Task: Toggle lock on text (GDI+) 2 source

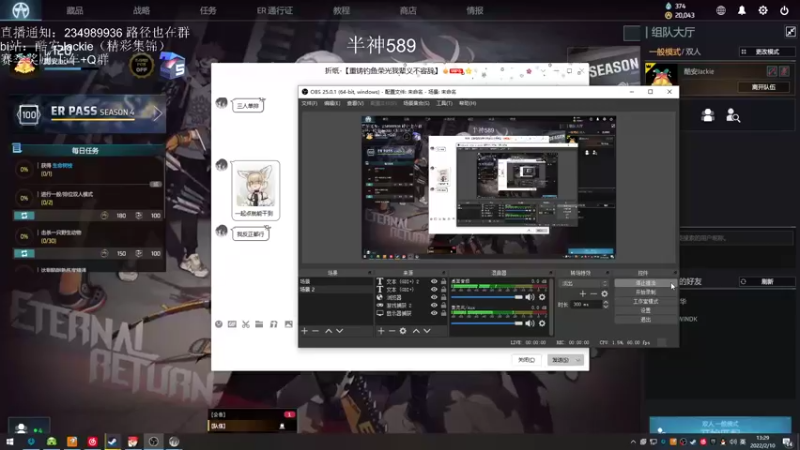Action: pos(443,281)
